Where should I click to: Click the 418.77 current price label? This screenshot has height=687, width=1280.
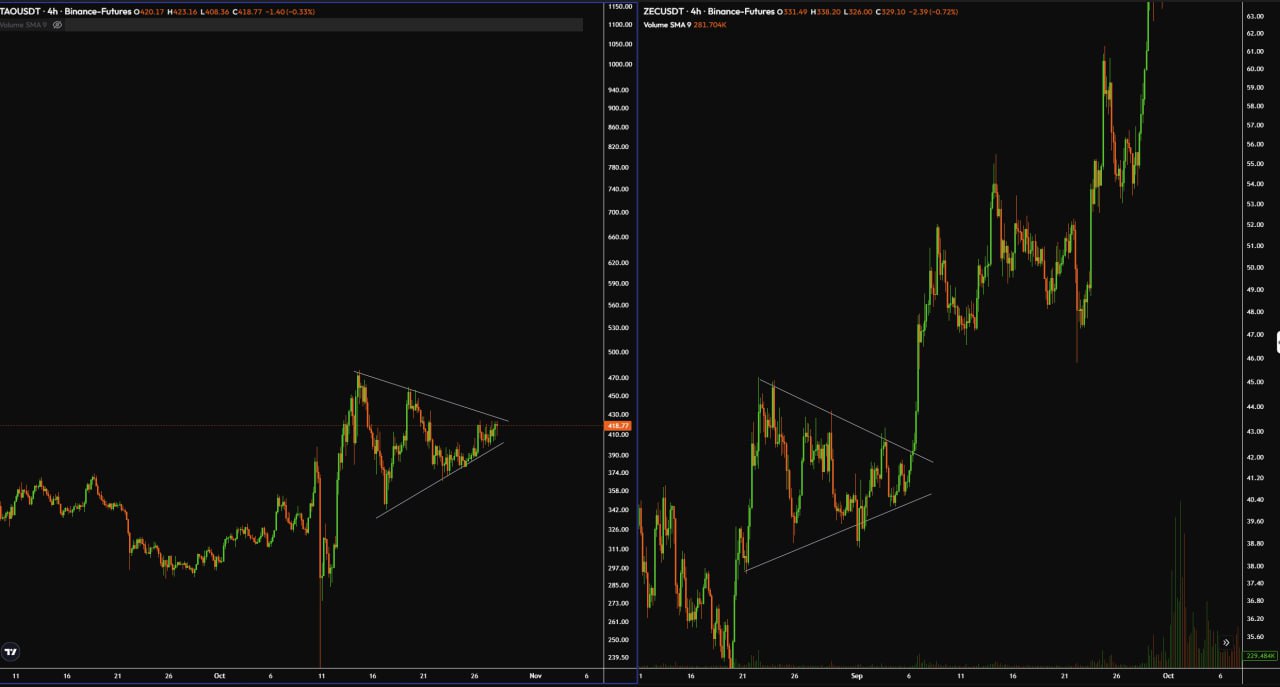click(x=617, y=426)
